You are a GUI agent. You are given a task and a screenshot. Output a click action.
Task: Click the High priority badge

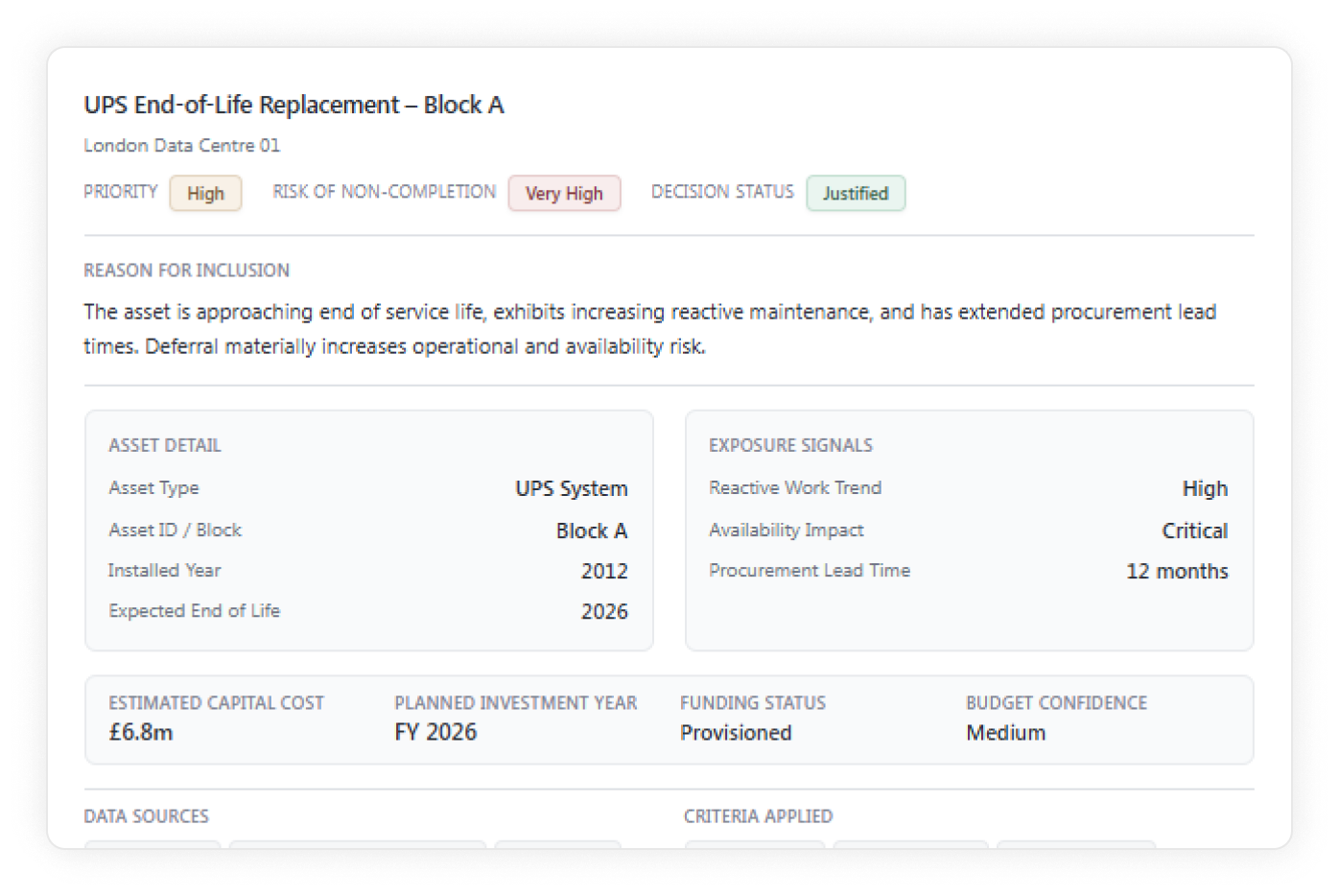[x=205, y=194]
